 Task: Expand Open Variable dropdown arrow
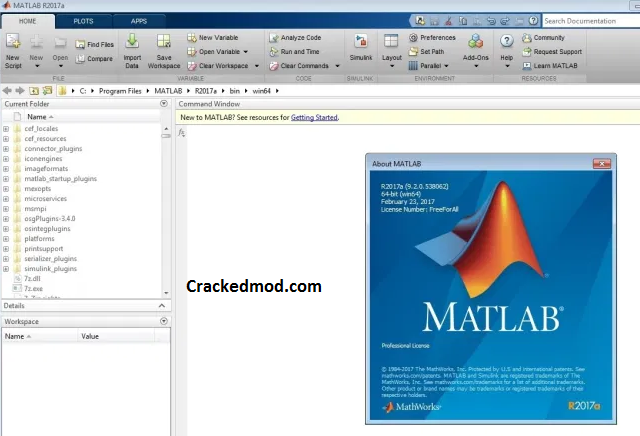tap(246, 52)
